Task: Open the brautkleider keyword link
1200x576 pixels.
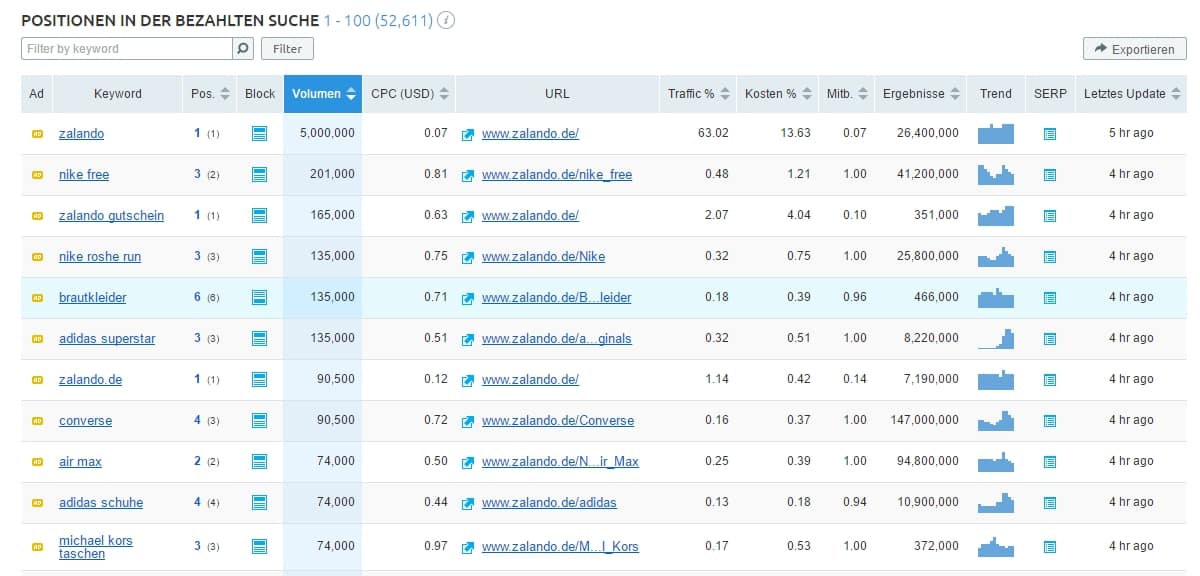Action: coord(93,298)
